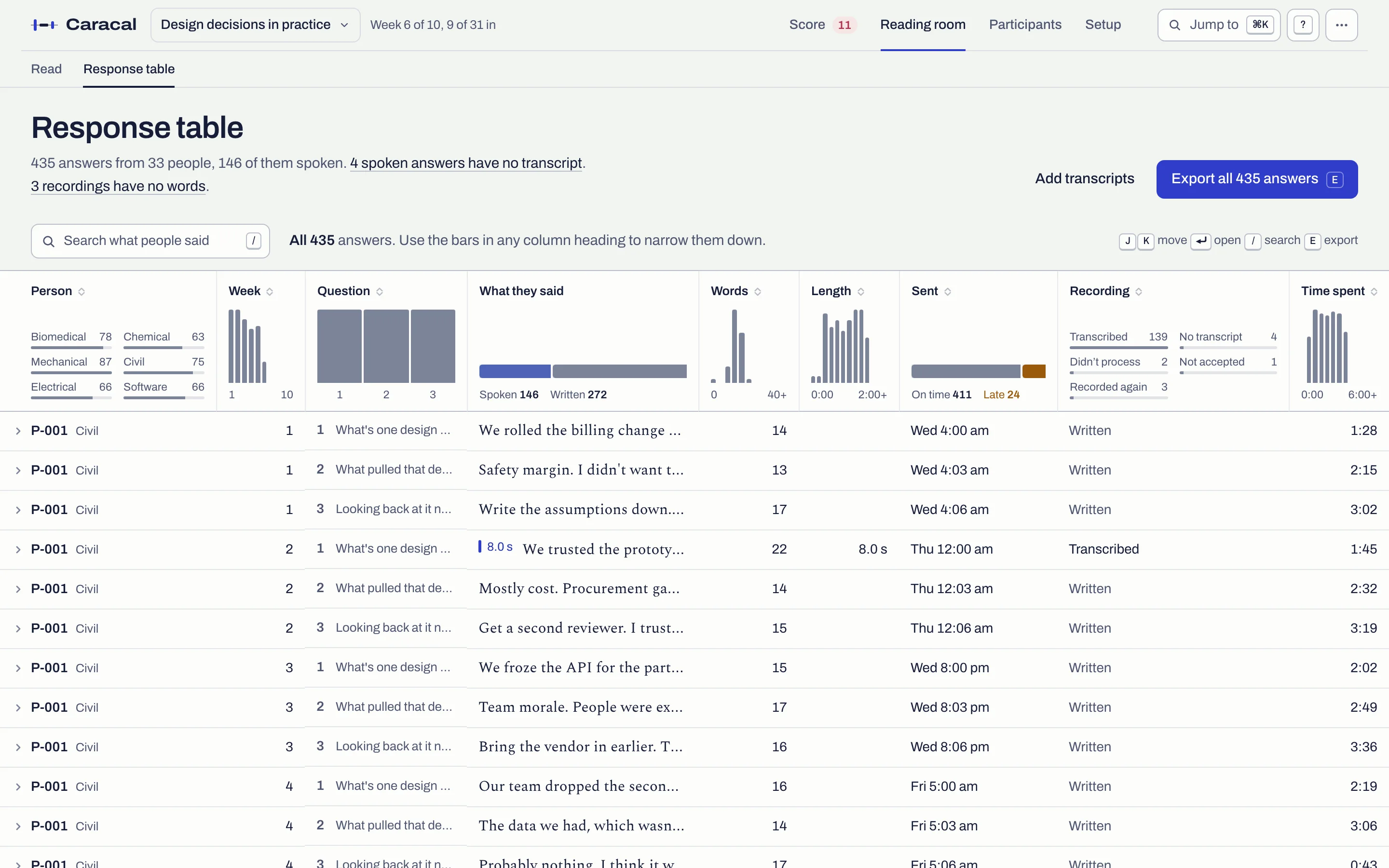This screenshot has height=868, width=1389.
Task: Open the help question mark button
Action: tap(1303, 25)
